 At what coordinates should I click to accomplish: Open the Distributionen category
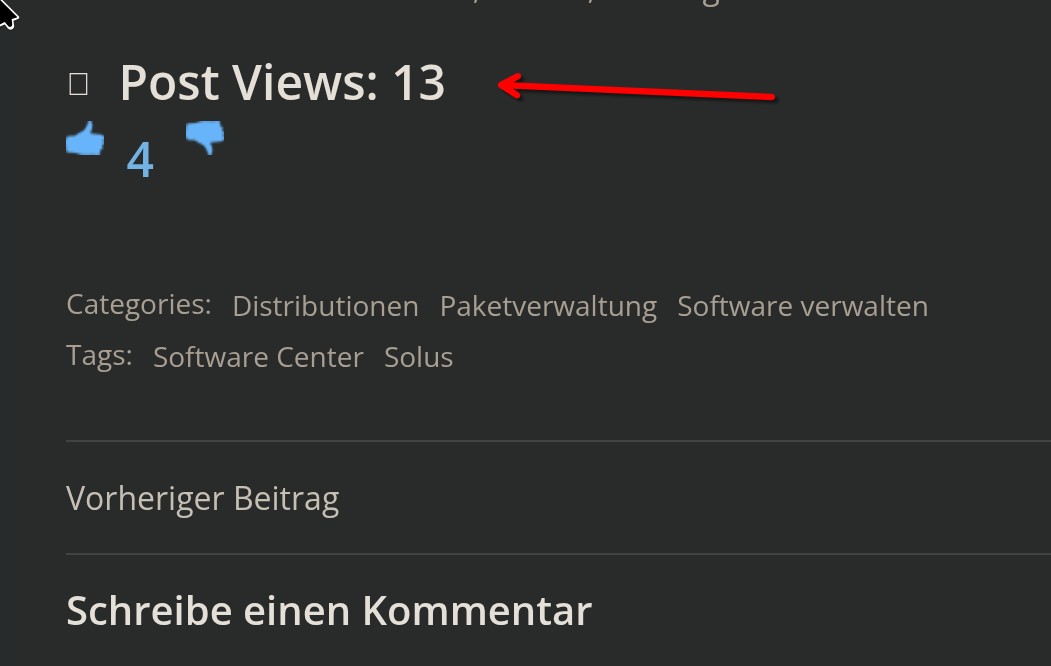[x=326, y=306]
